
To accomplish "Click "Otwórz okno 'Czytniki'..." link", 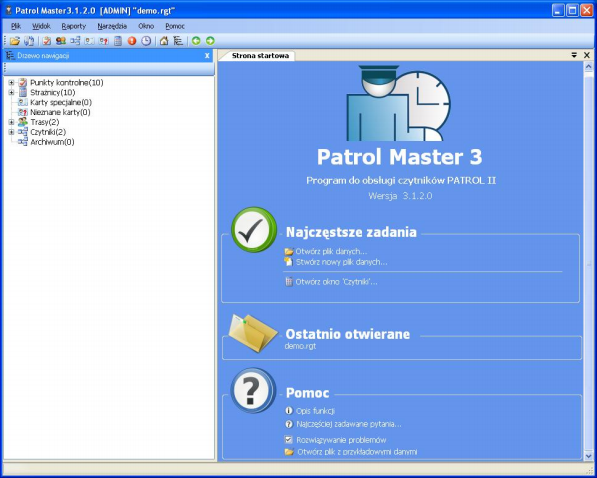I will pos(336,282).
